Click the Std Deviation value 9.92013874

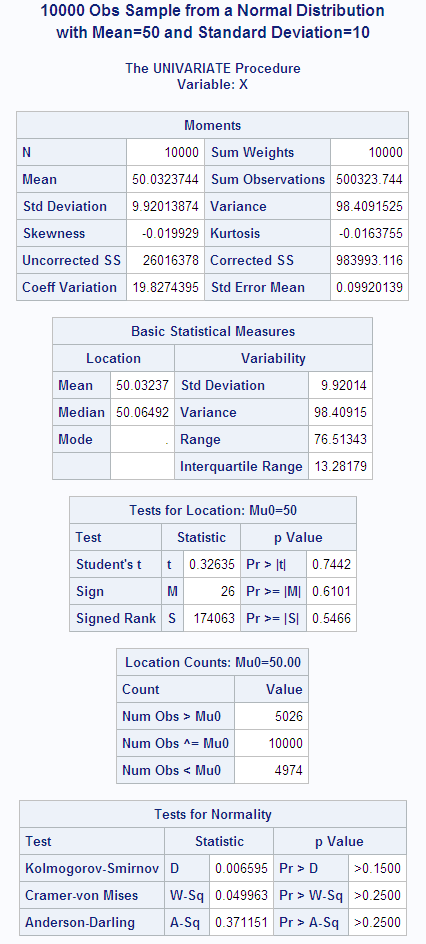coord(165,206)
